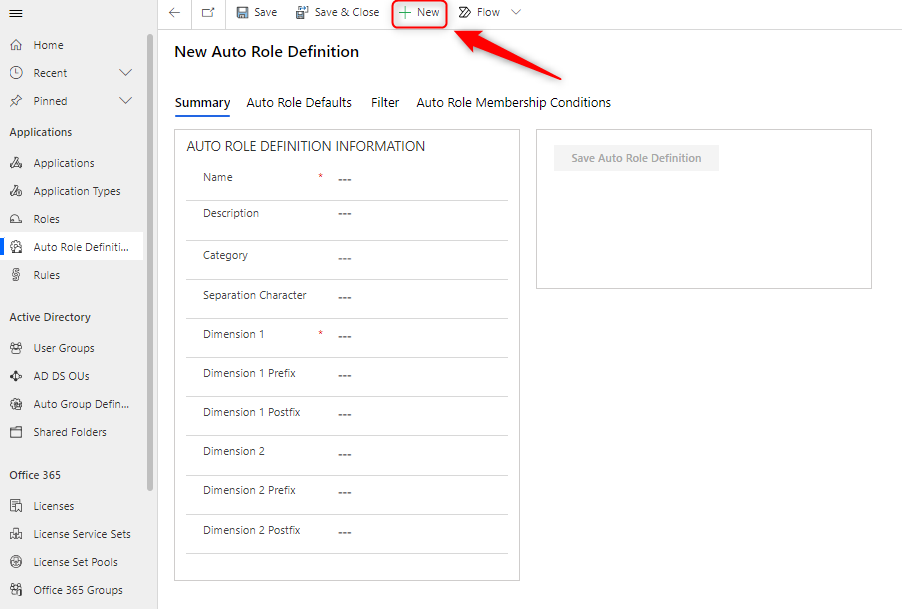
Task: Open record in new window icon
Action: pyautogui.click(x=207, y=13)
